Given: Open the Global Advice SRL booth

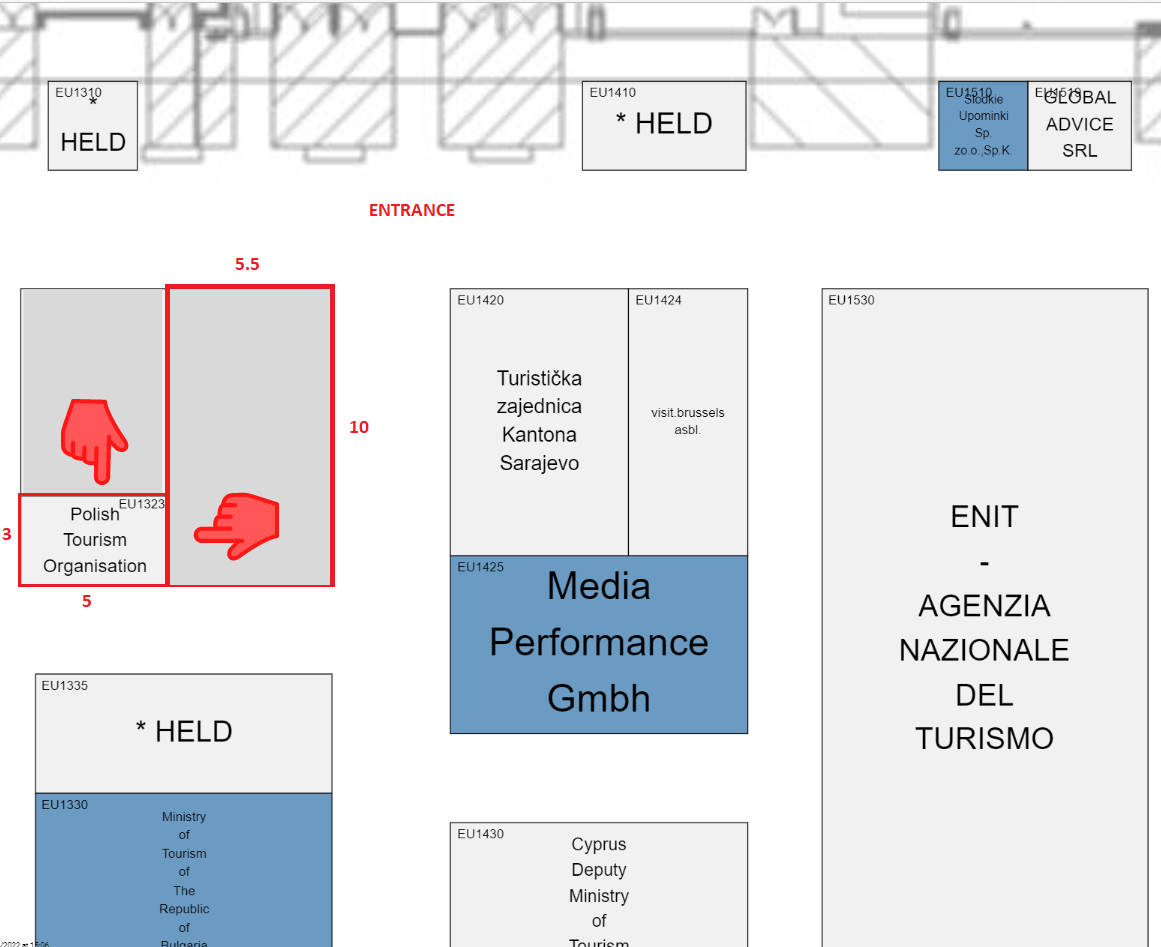Looking at the screenshot, I should 1080,125.
